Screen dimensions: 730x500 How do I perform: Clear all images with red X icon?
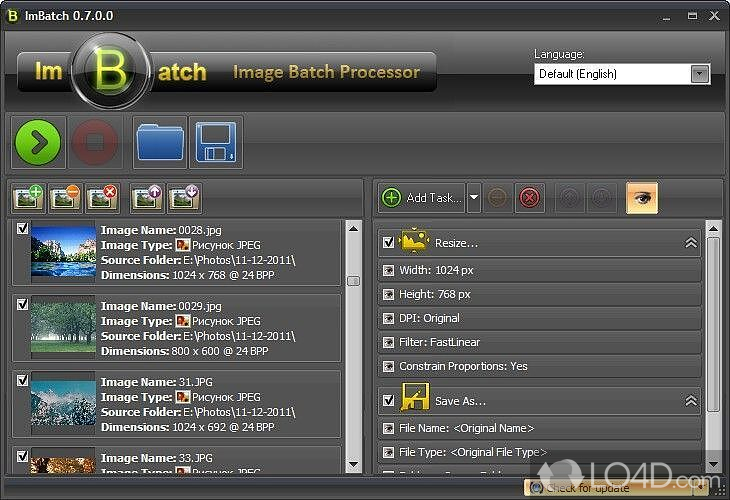102,198
